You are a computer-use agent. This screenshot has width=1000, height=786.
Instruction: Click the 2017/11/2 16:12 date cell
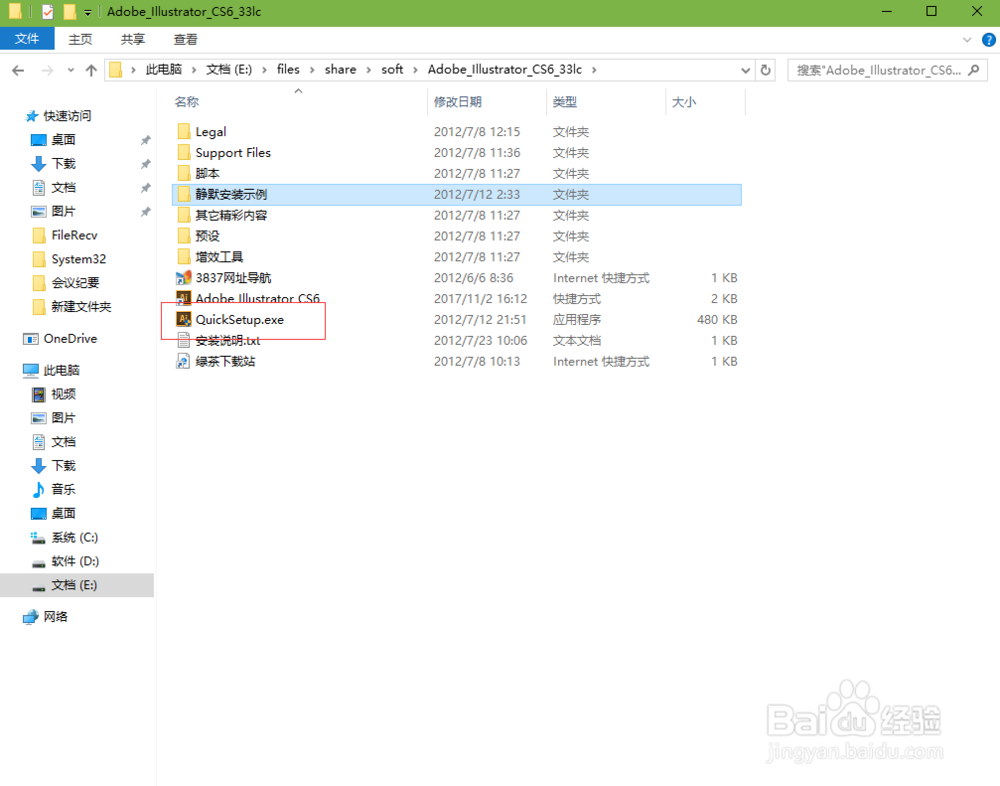pyautogui.click(x=480, y=299)
